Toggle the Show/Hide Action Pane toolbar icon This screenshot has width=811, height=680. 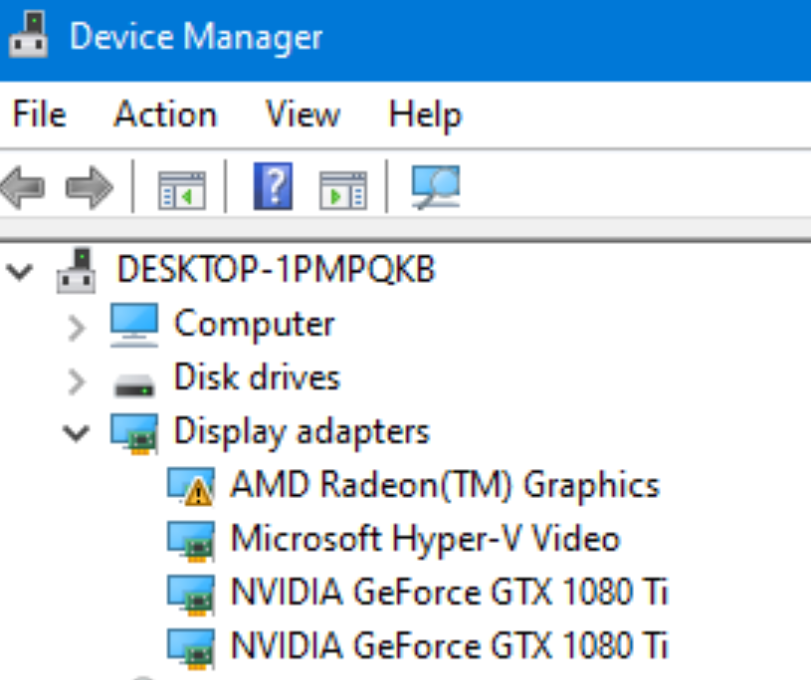342,187
